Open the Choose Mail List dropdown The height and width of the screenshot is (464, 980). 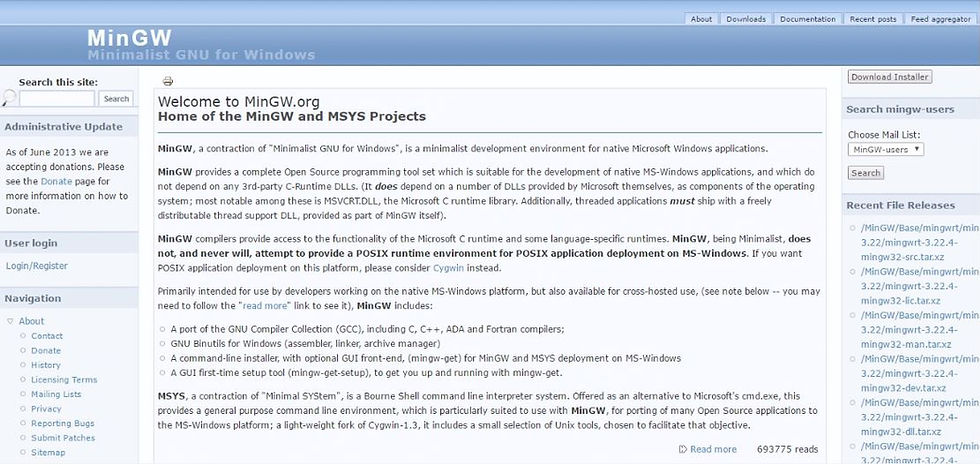(x=886, y=149)
